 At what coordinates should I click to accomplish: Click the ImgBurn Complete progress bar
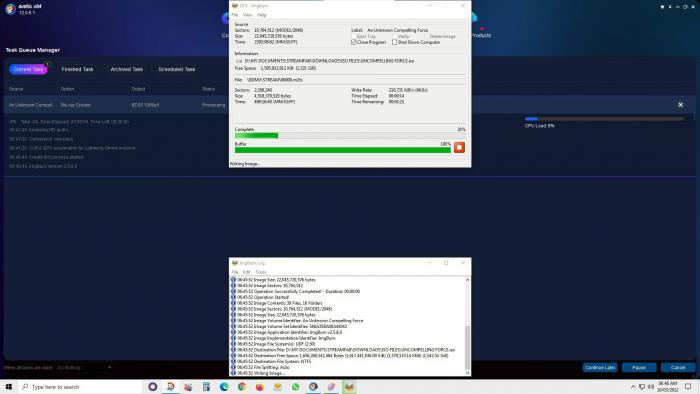350,135
